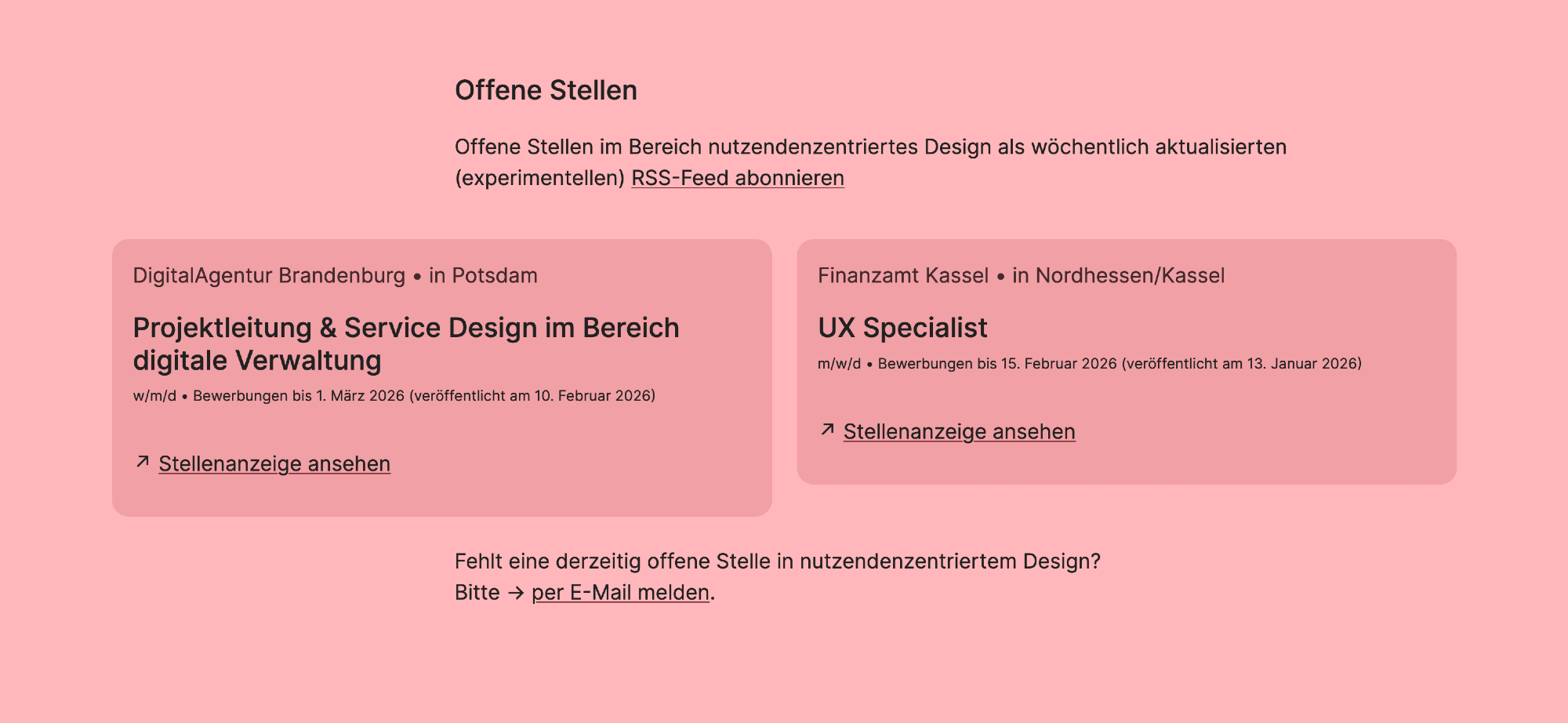This screenshot has width=1568, height=723.
Task: Click the right arrow before "per E-Mail melden"
Action: coord(515,593)
